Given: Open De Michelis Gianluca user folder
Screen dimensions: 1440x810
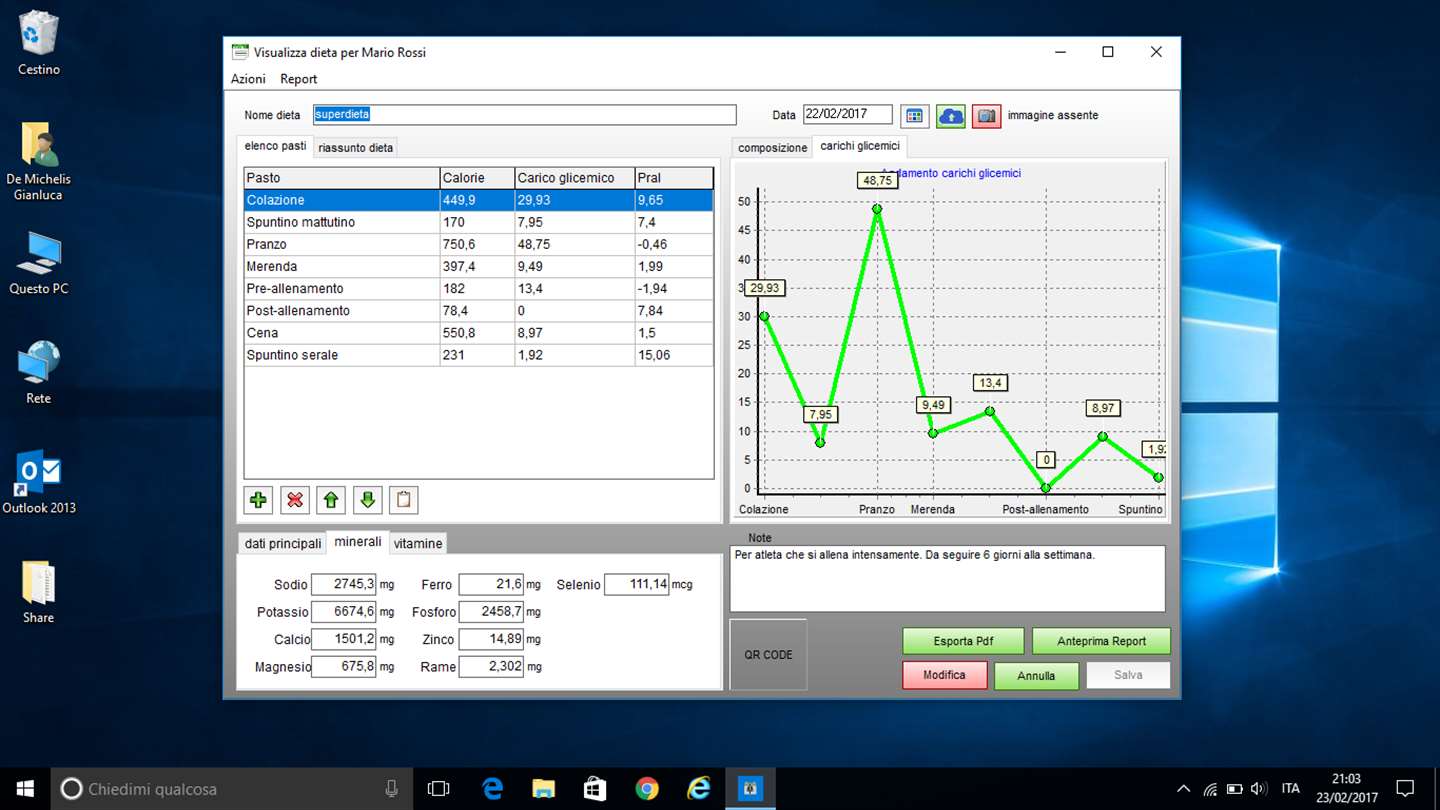Looking at the screenshot, I should [x=39, y=160].
